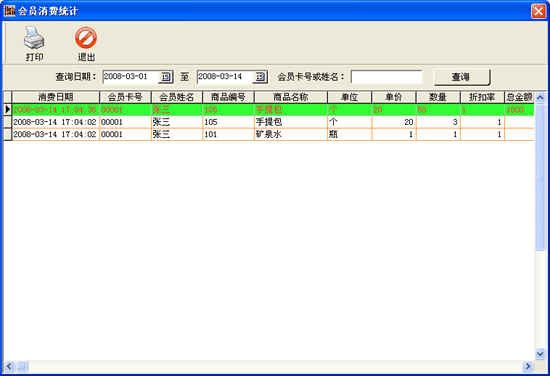Close the 会员消费统计 window

point(538,11)
